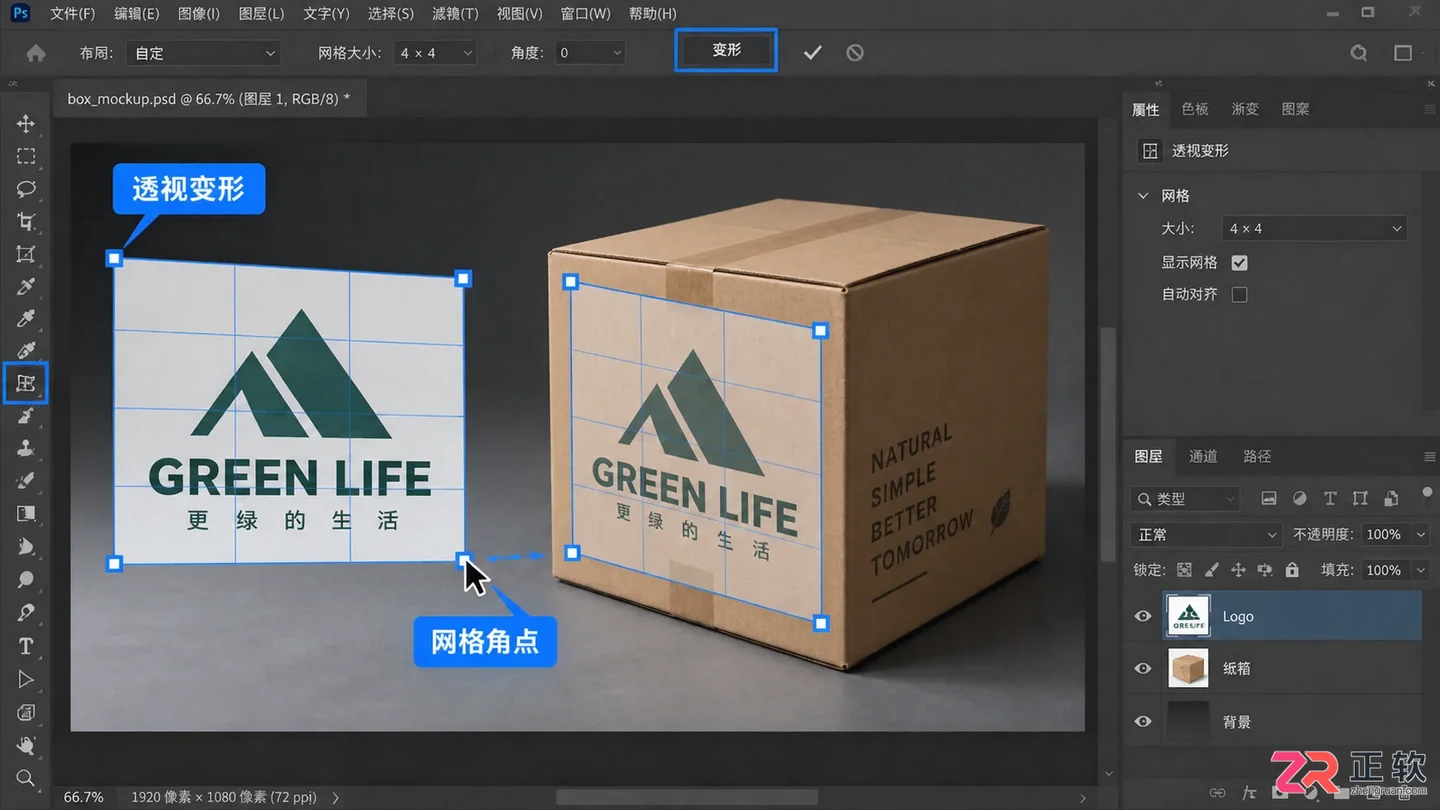Select the Move tool
This screenshot has width=1440, height=810.
pos(26,123)
